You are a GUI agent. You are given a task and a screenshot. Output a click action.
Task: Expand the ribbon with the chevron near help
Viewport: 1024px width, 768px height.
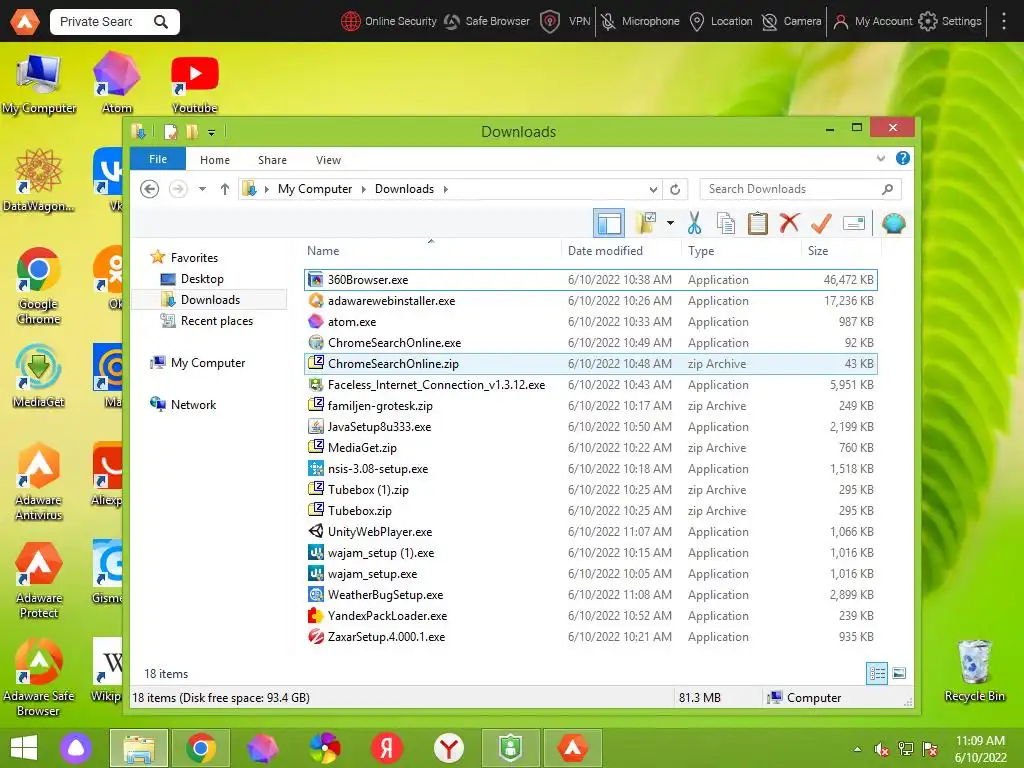tap(880, 159)
